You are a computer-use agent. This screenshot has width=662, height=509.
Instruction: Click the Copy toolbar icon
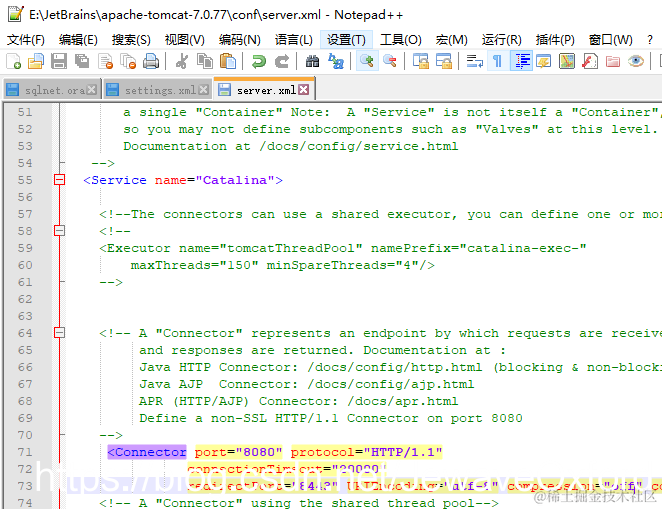point(205,62)
